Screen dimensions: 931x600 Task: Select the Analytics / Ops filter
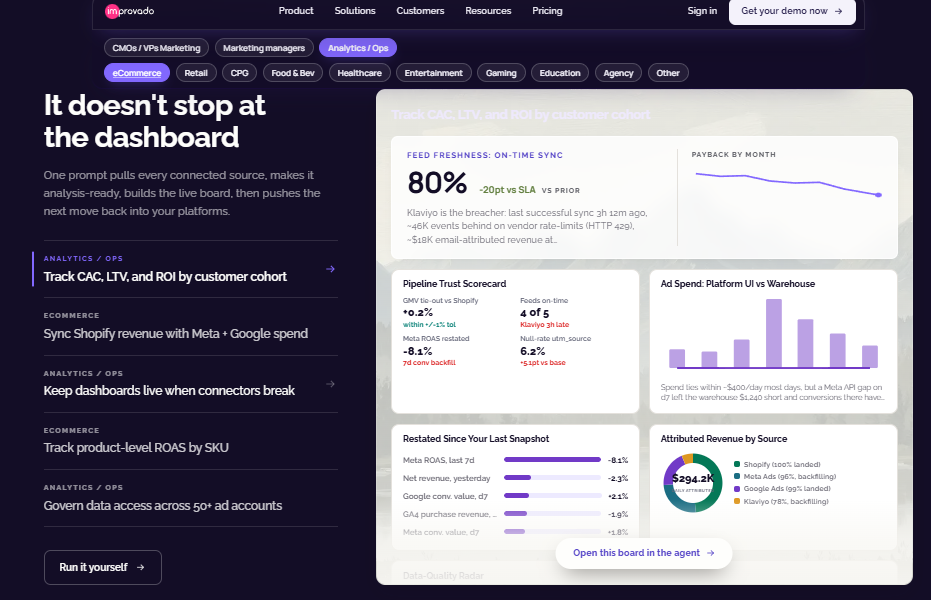coord(358,48)
